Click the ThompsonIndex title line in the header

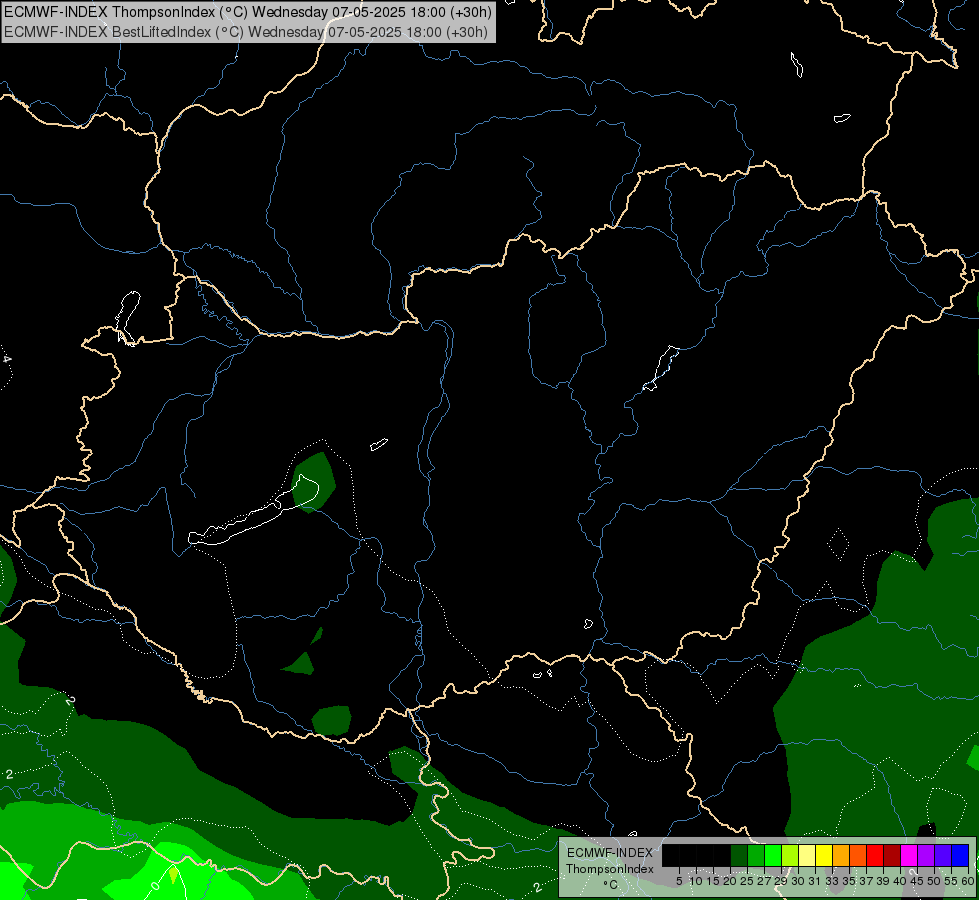coord(248,12)
